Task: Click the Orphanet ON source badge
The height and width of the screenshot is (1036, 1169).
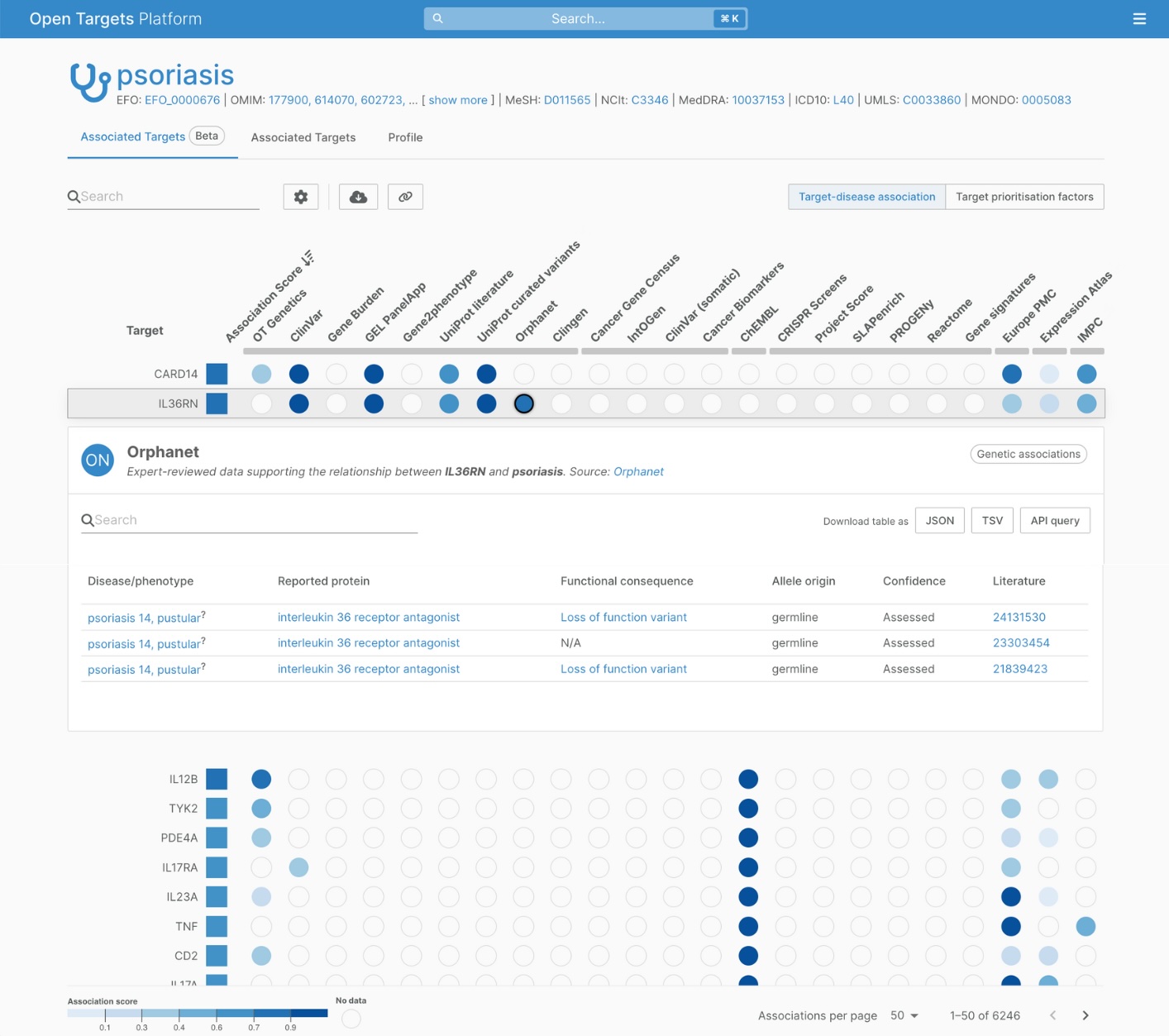Action: point(98,460)
